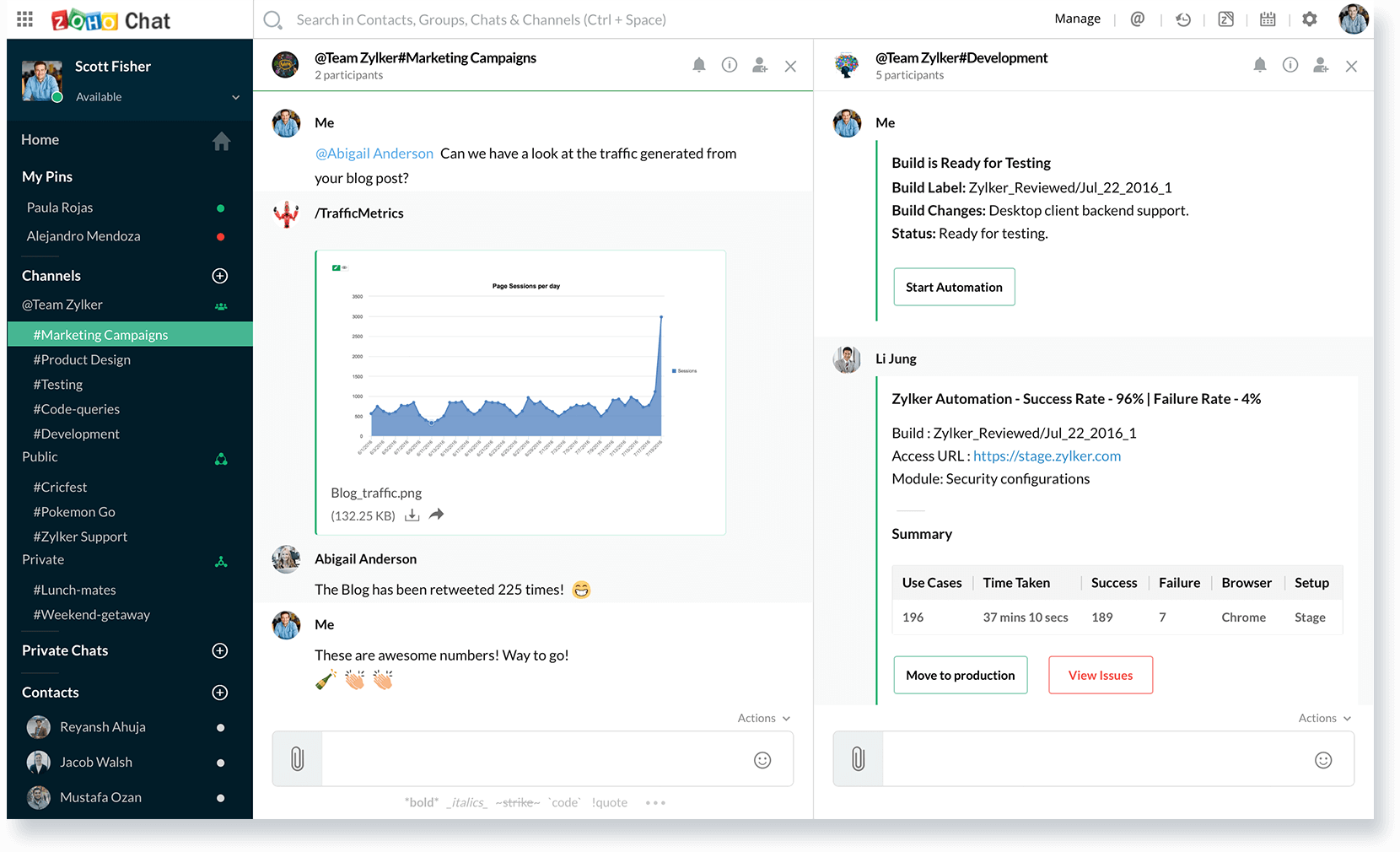Viewport: 1400px width, 852px height.
Task: Download the Blog_traffic.png file
Action: point(412,515)
